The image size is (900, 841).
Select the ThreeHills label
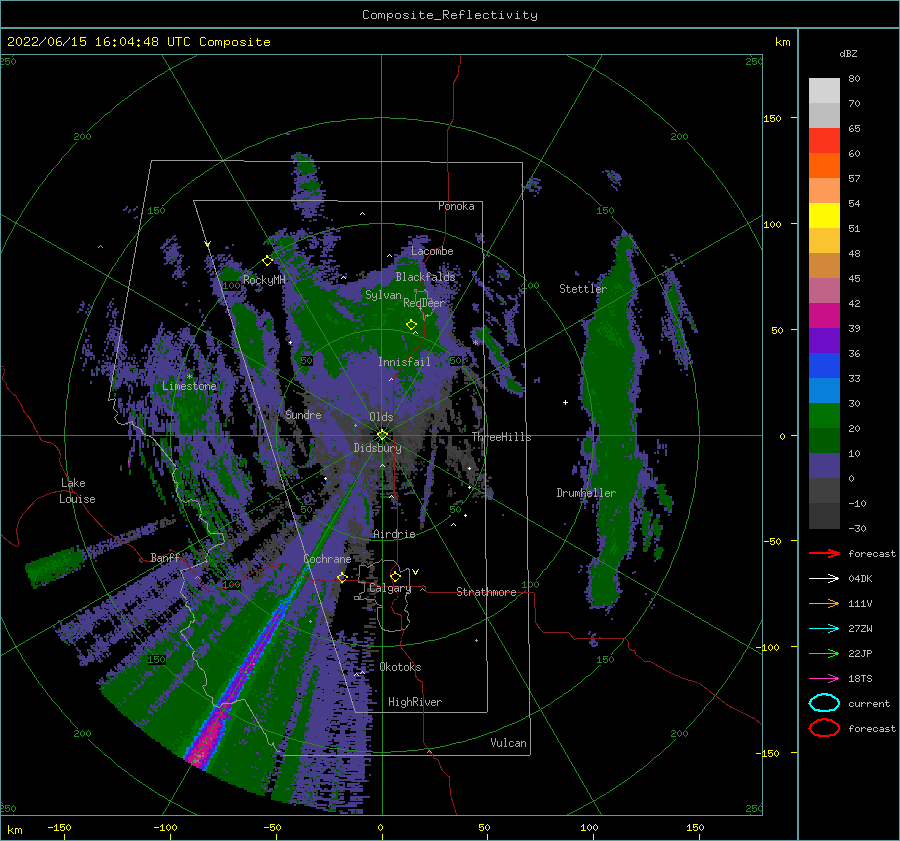(501, 437)
